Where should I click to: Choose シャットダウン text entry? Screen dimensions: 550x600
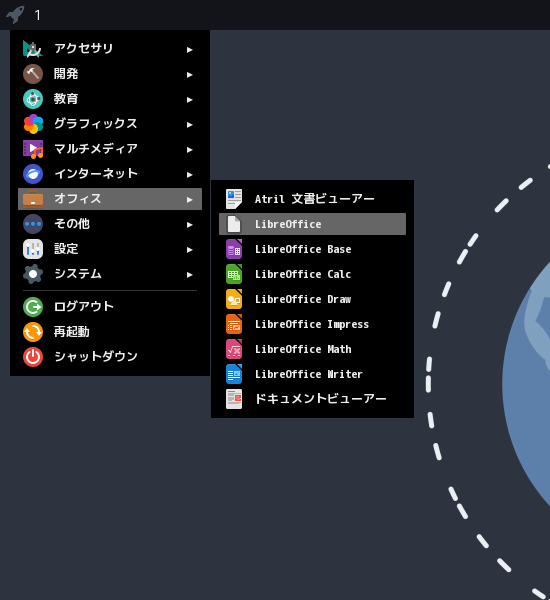click(x=96, y=357)
